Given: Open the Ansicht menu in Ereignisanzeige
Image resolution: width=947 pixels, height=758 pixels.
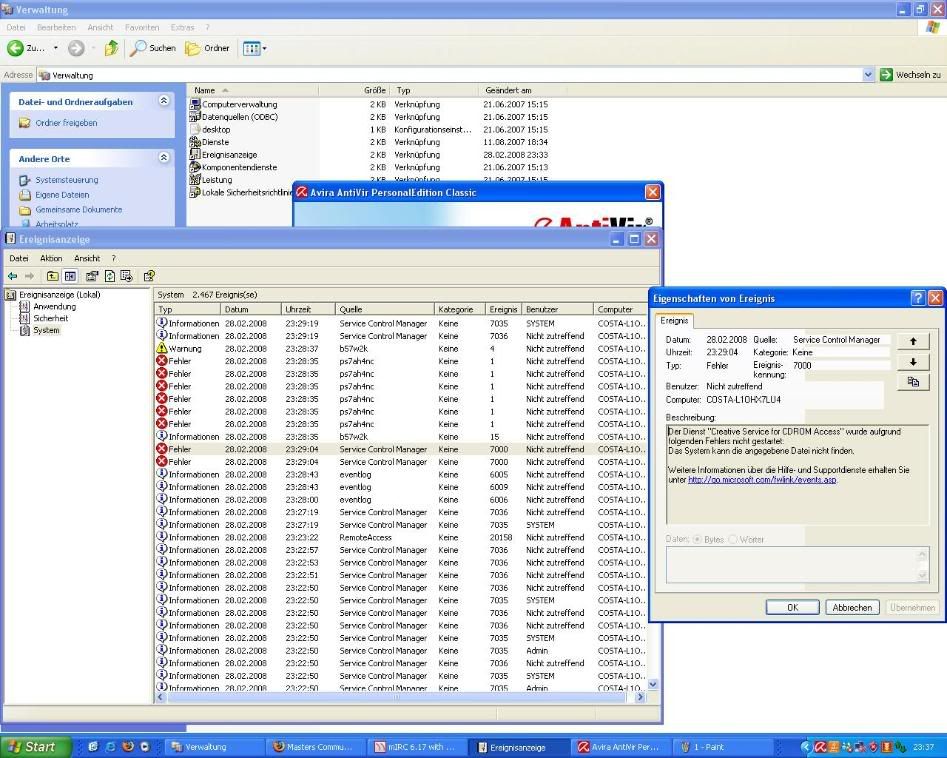Looking at the screenshot, I should [x=87, y=258].
